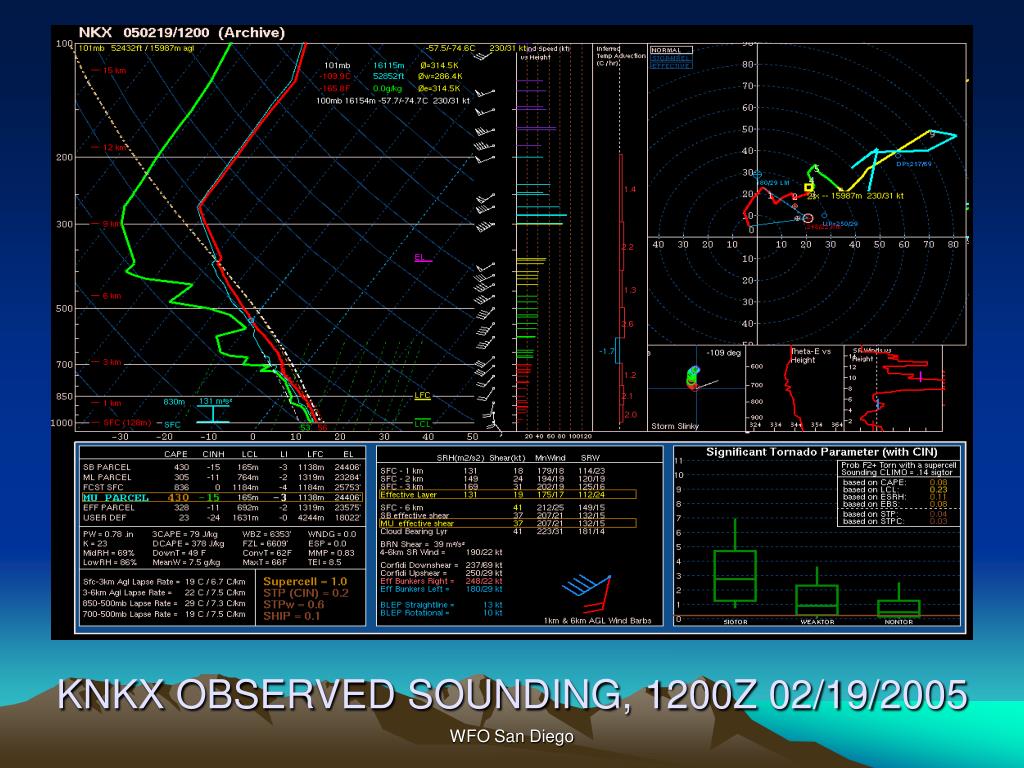Select the USER DEF parcel row
The height and width of the screenshot is (768, 1024).
pos(221,518)
